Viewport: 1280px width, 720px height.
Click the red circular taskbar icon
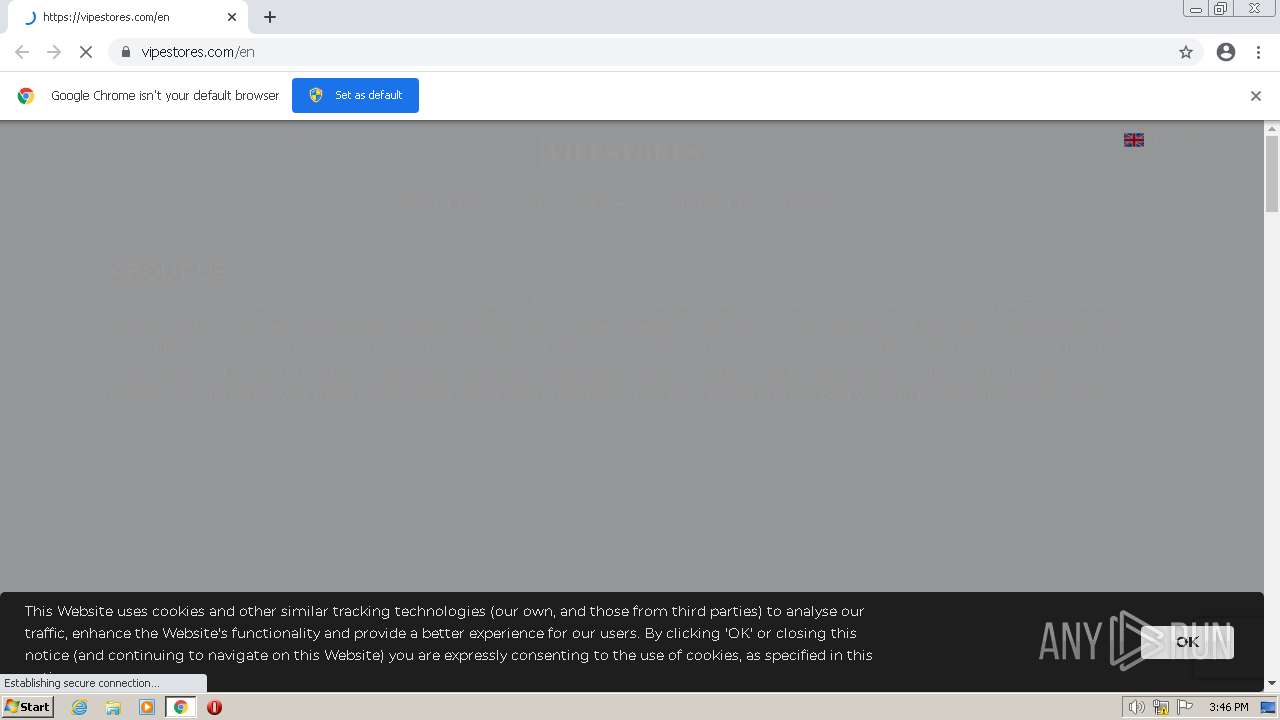(214, 707)
